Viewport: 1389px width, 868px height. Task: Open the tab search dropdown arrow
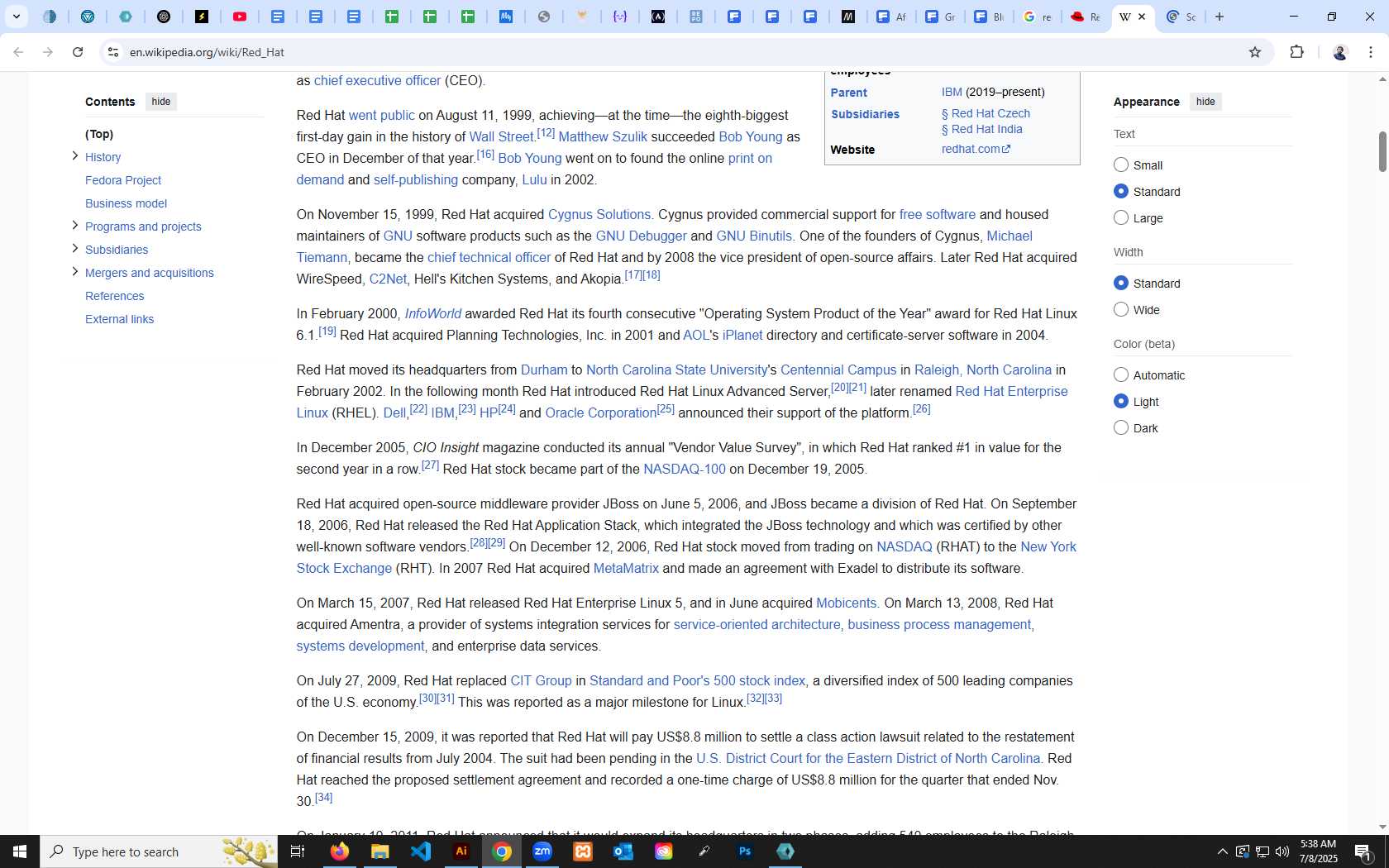coord(16,17)
